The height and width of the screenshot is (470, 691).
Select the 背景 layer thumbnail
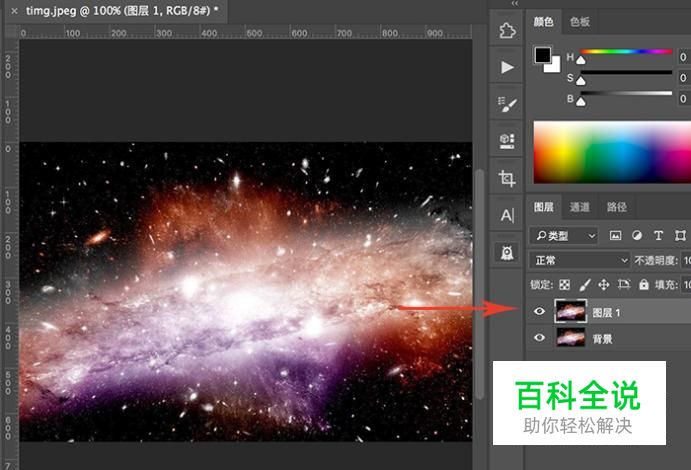coord(571,338)
